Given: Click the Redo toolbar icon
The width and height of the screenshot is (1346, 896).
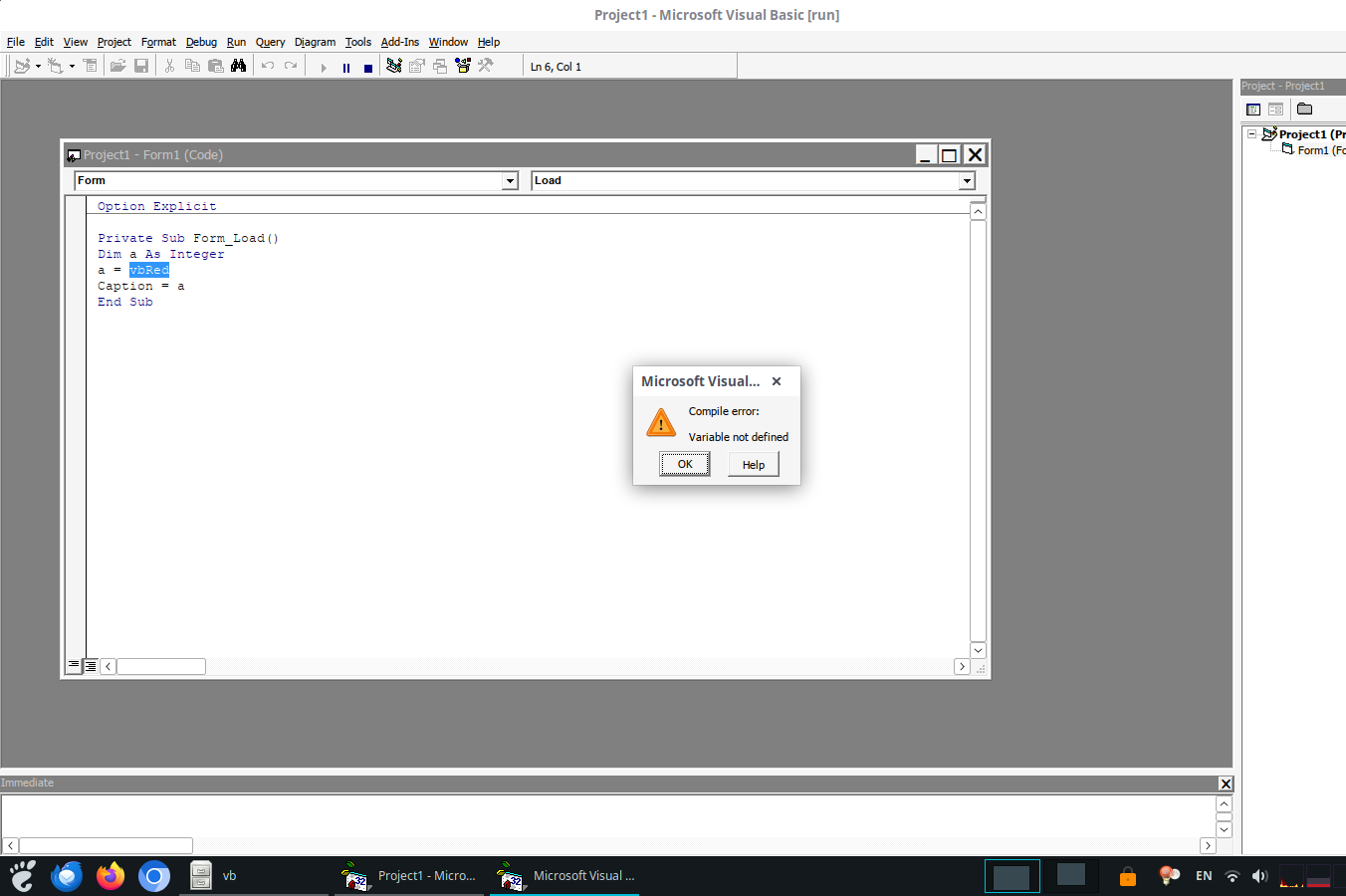Looking at the screenshot, I should (x=291, y=66).
